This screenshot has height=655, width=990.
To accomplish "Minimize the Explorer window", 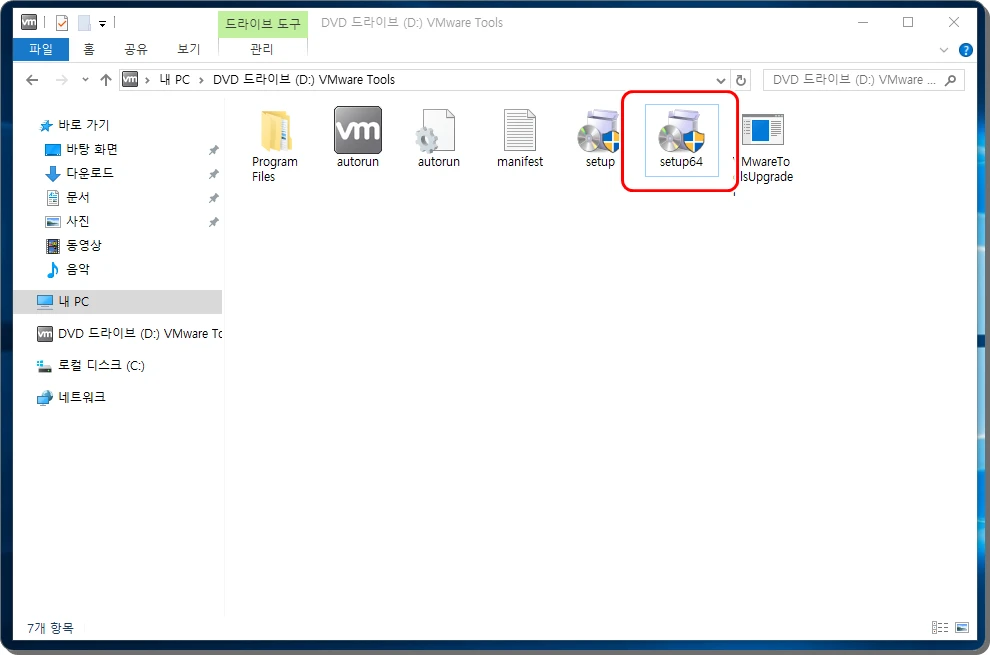I will pos(863,23).
